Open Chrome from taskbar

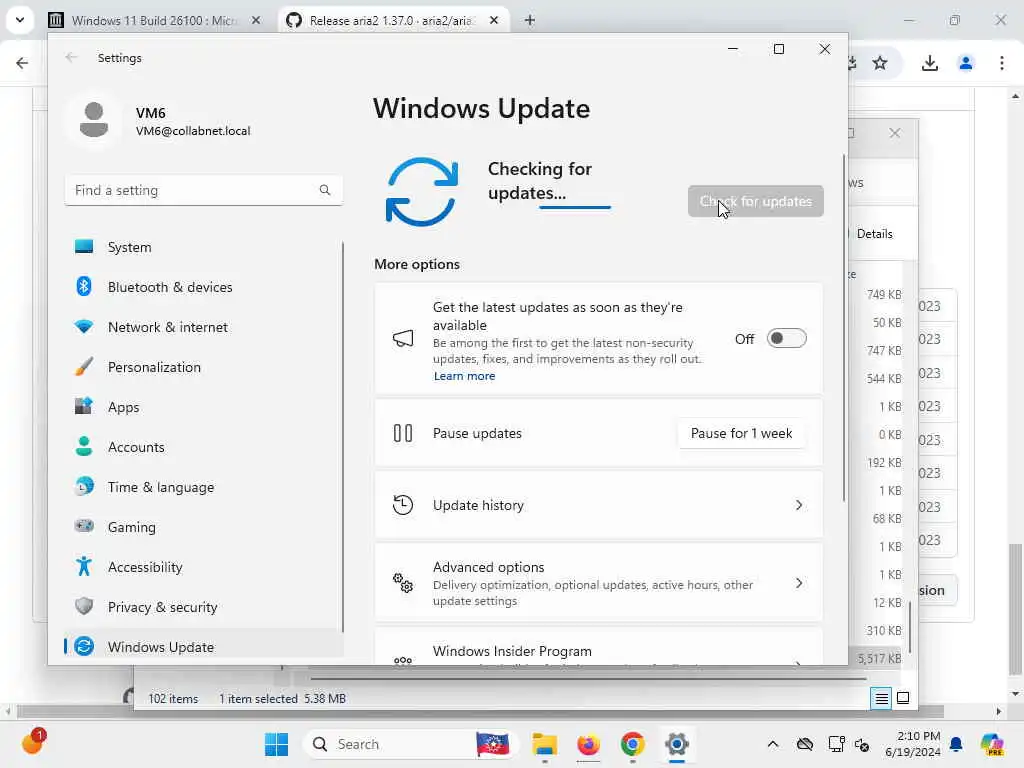point(632,744)
